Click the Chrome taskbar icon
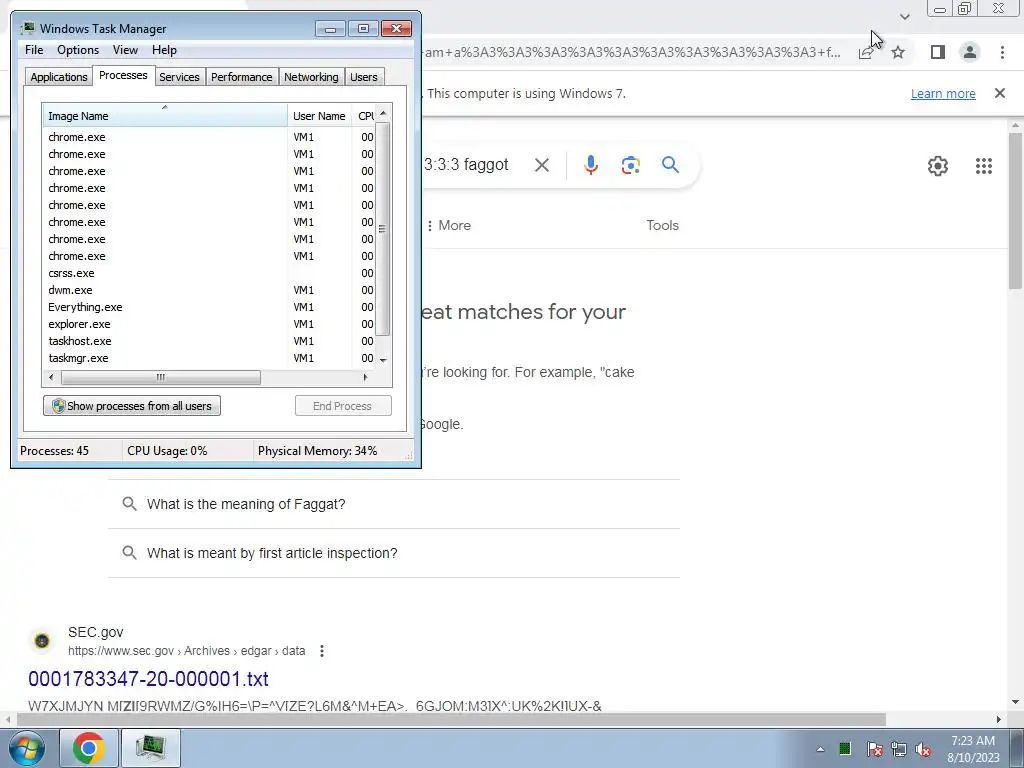The width and height of the screenshot is (1024, 768). point(89,748)
